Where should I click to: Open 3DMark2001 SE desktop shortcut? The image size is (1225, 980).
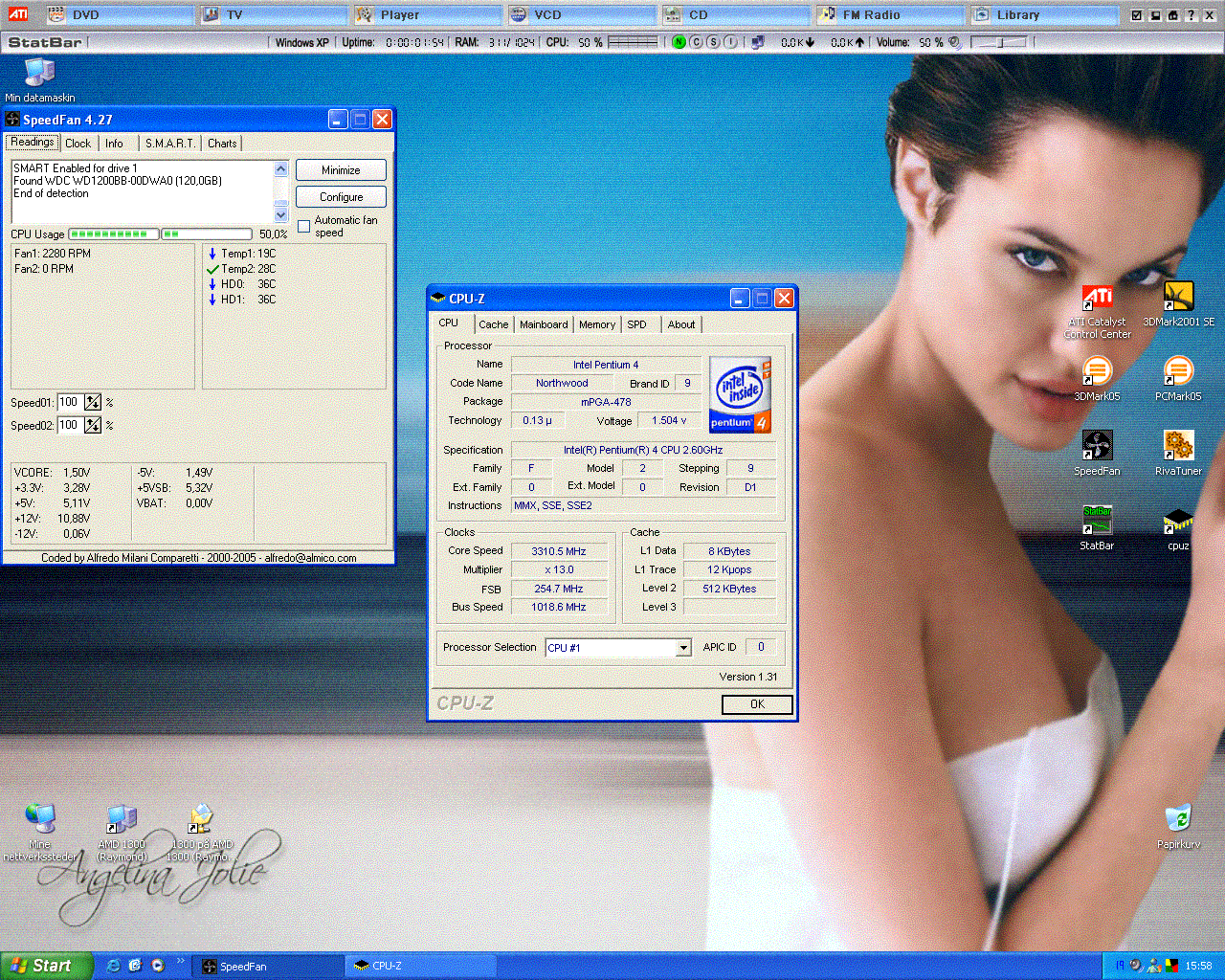coord(1178,304)
